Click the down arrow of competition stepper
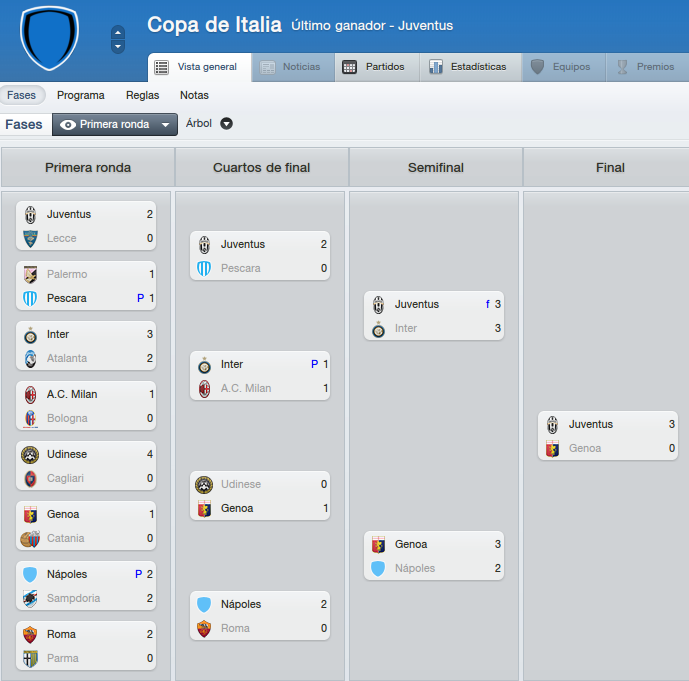This screenshot has height=681, width=689. [118, 46]
